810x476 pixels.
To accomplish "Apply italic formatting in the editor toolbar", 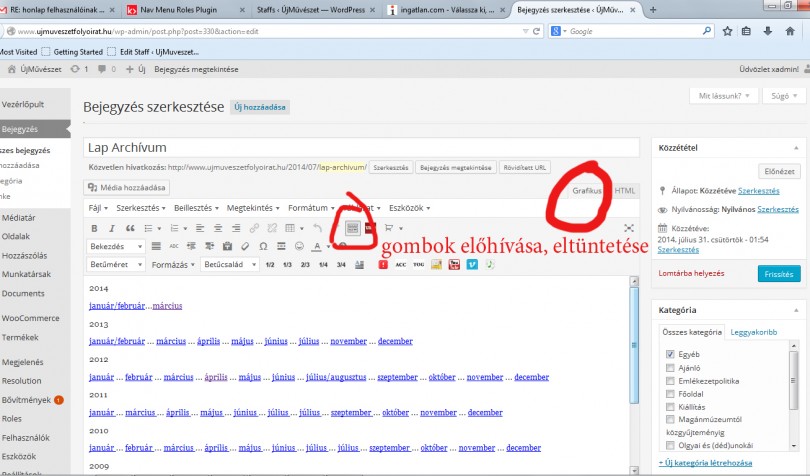I will click(x=110, y=228).
